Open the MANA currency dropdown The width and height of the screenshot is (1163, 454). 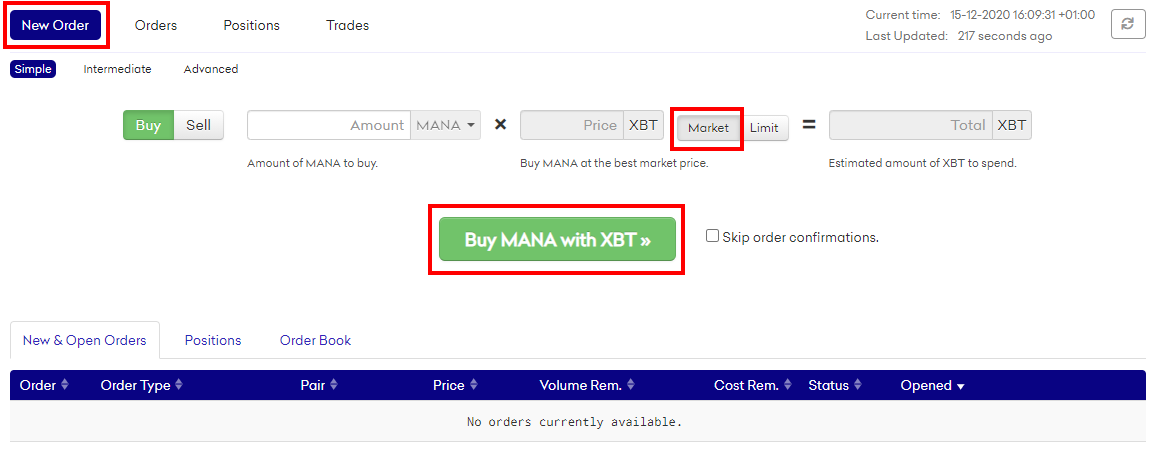(446, 125)
